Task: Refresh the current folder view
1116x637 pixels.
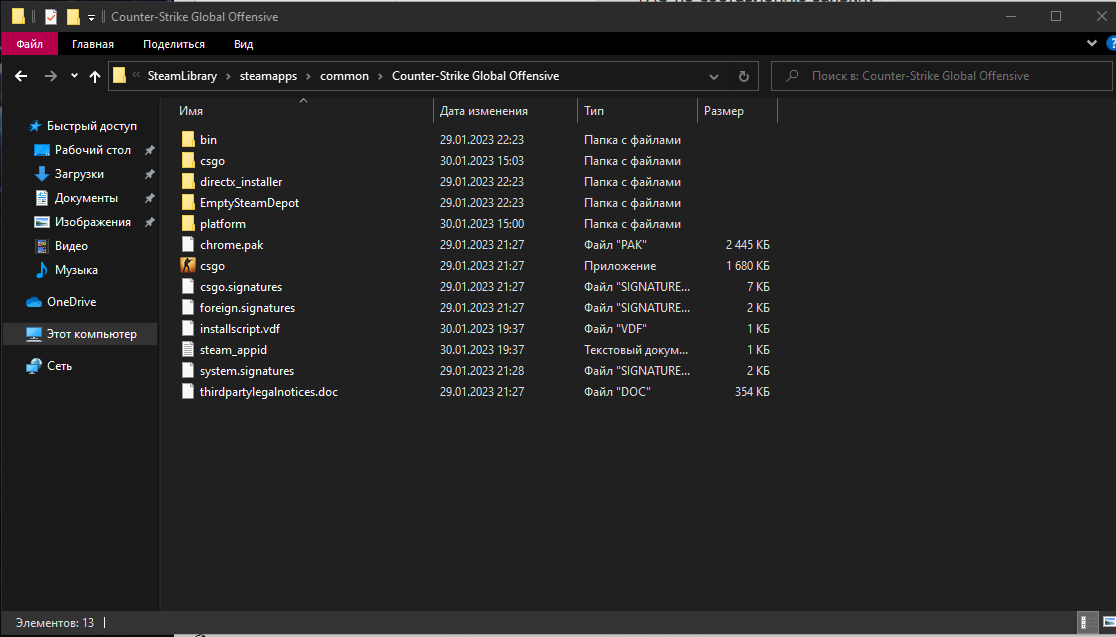Action: click(x=744, y=76)
